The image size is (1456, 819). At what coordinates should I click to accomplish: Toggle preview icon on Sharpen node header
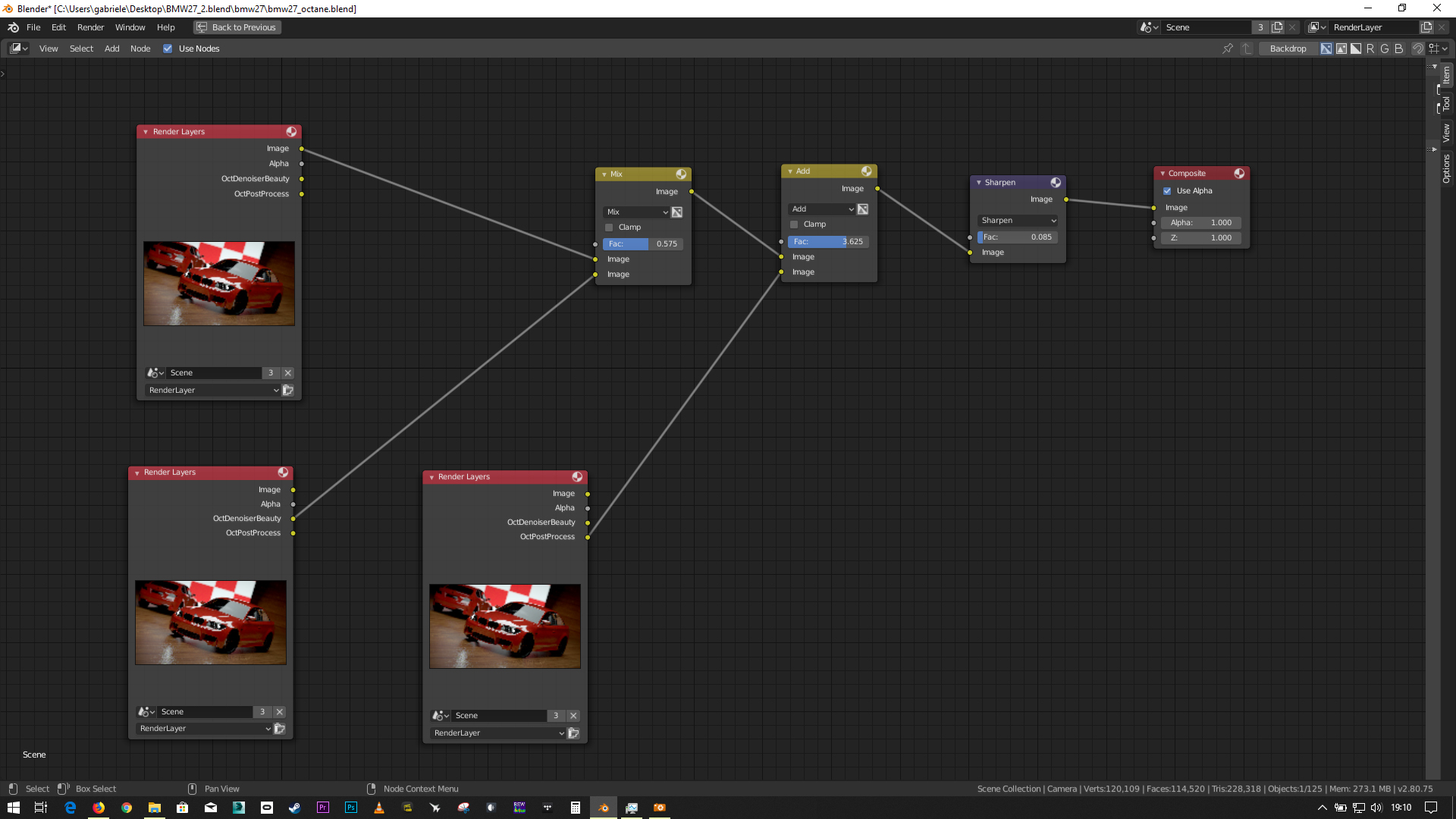[x=1056, y=183]
